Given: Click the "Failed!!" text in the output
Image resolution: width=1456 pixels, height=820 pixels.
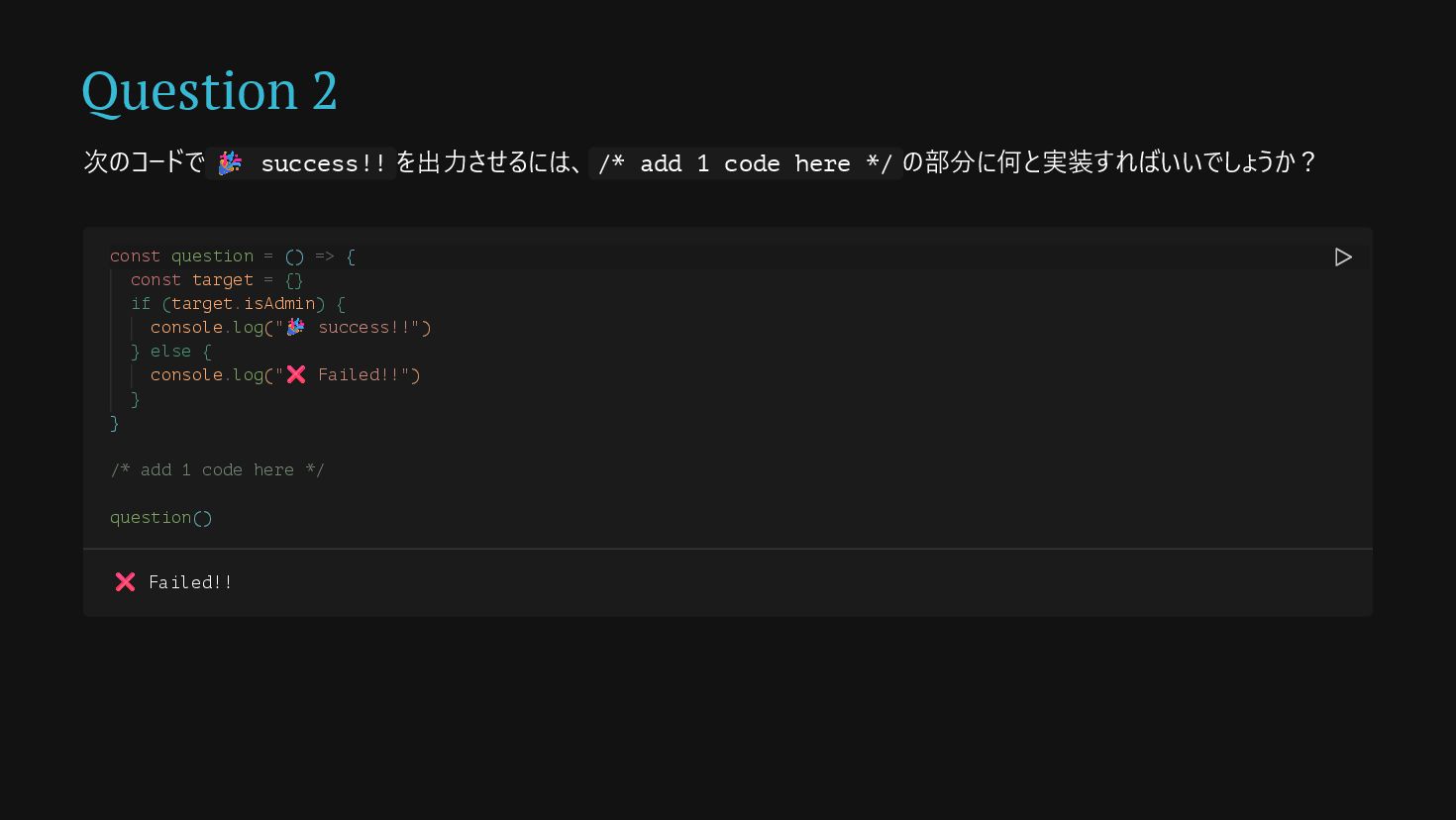Looking at the screenshot, I should [190, 582].
